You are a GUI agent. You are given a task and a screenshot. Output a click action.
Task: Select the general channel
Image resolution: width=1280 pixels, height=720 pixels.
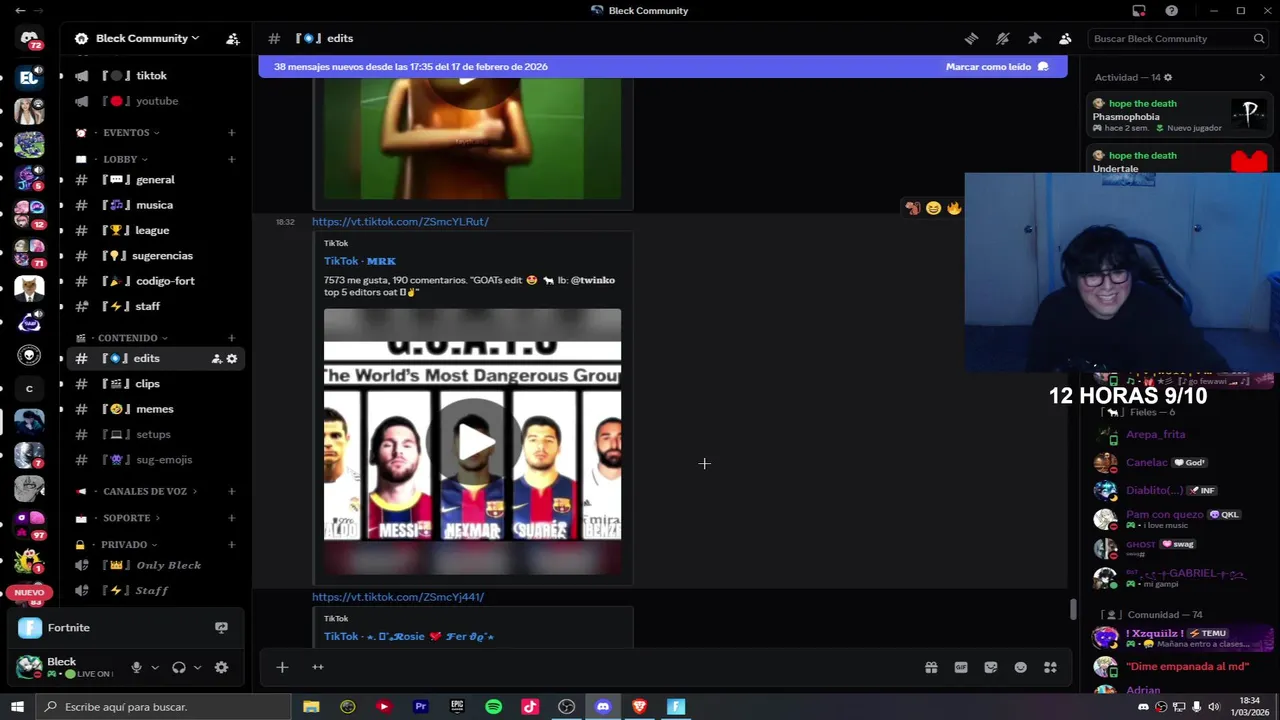[x=156, y=180]
